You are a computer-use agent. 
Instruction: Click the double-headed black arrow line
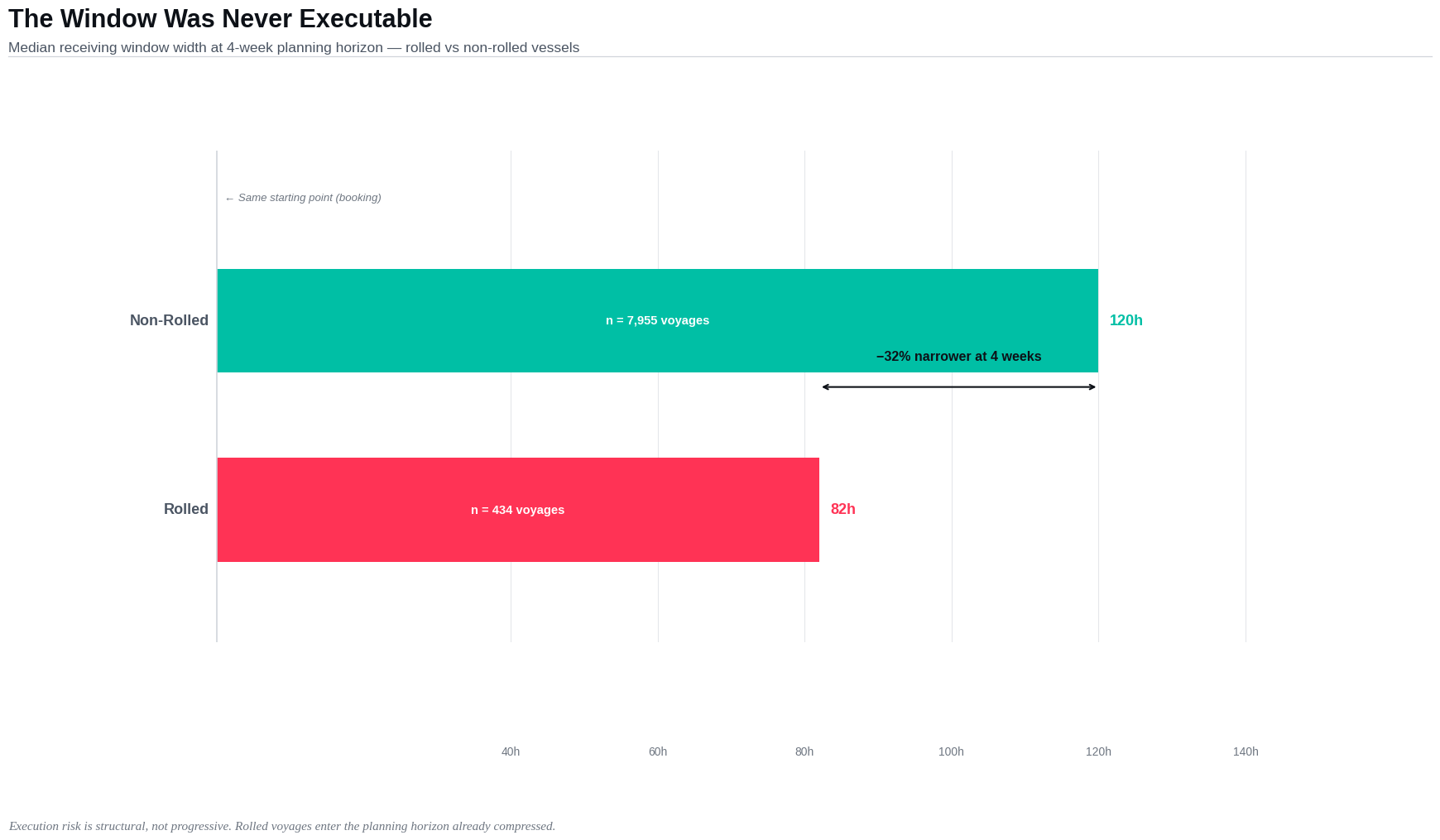pos(958,386)
